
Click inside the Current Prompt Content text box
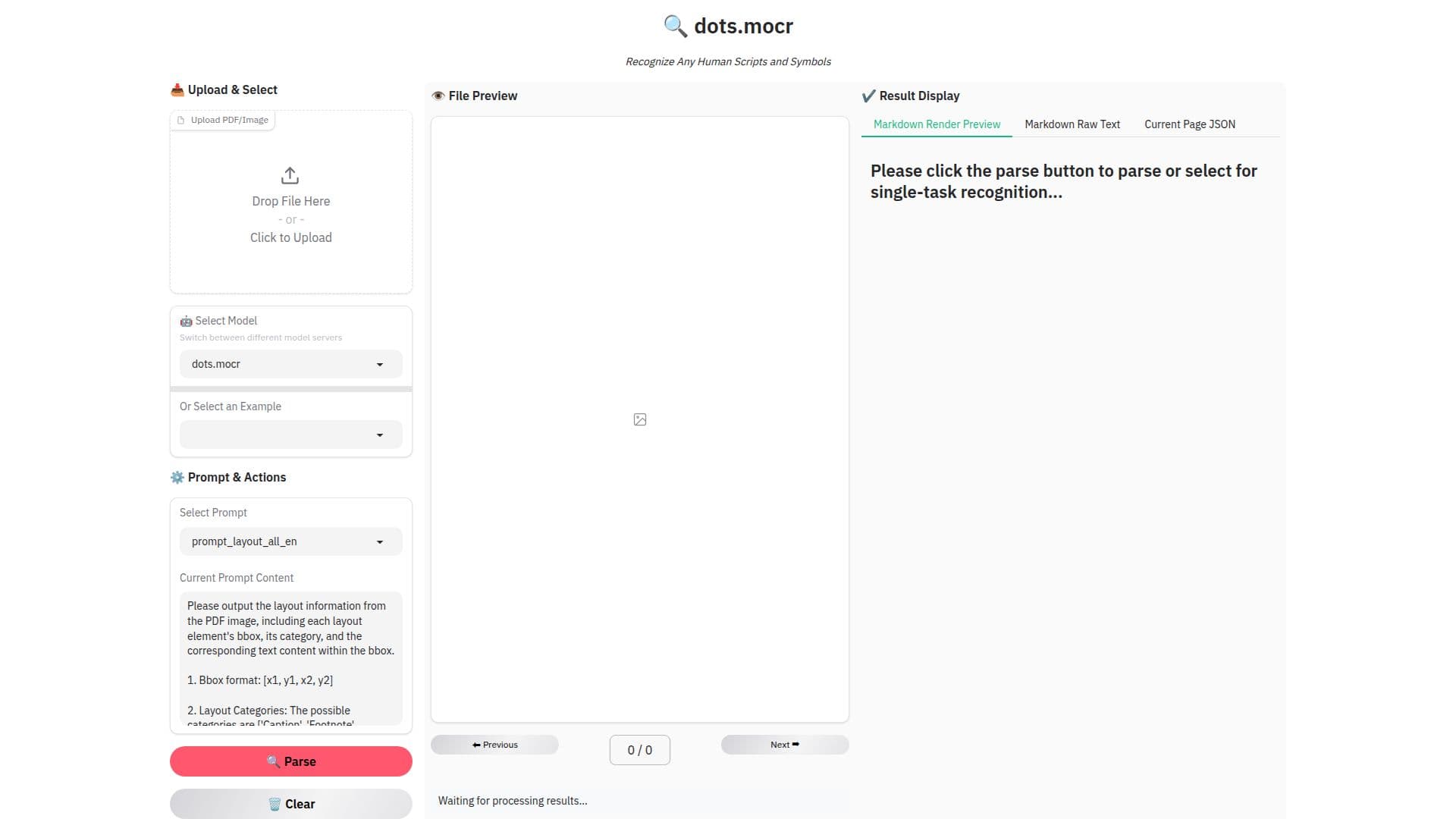pyautogui.click(x=291, y=658)
